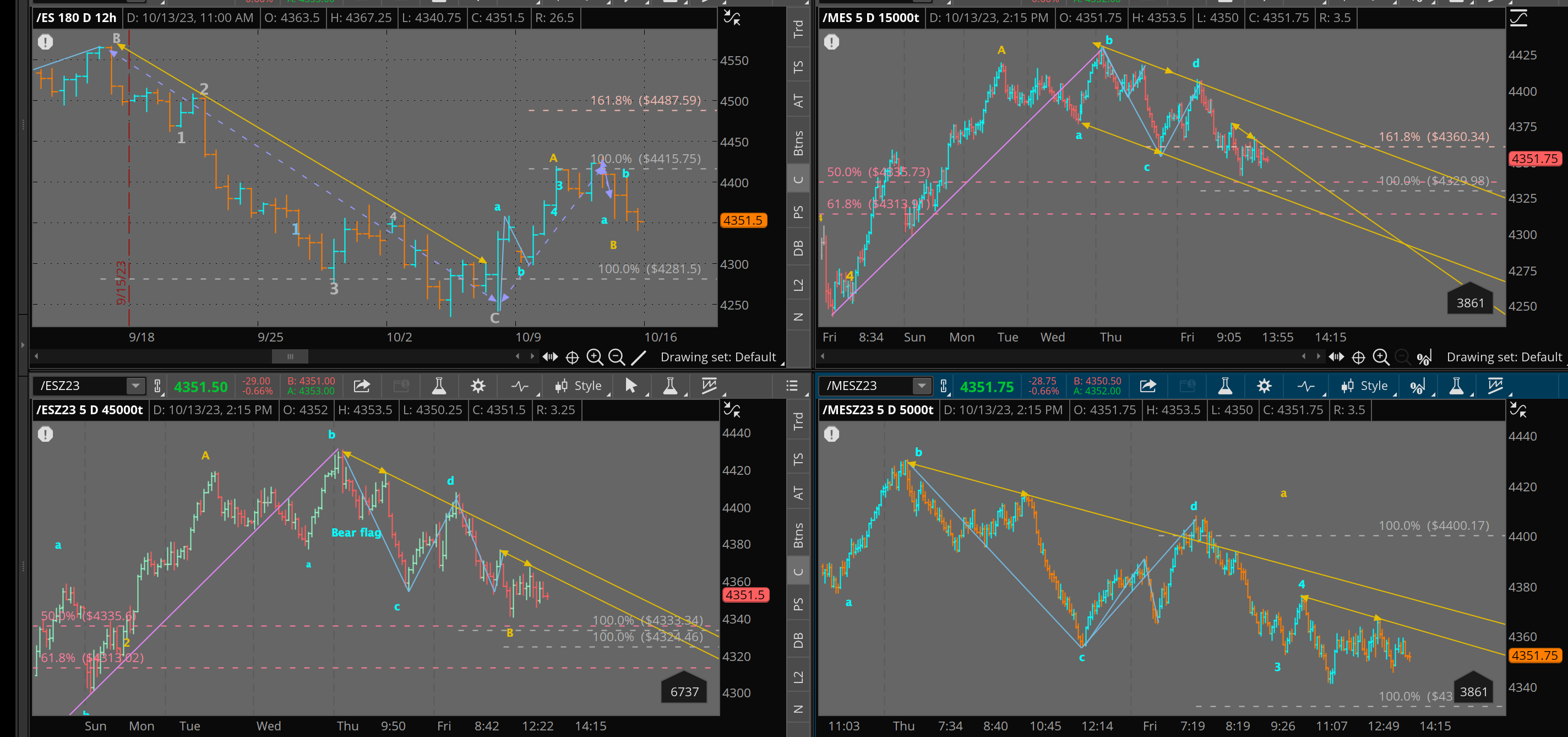Image resolution: width=1568 pixels, height=737 pixels.
Task: Open Patterns menu in /ESZ23 toolbar
Action: (x=709, y=386)
